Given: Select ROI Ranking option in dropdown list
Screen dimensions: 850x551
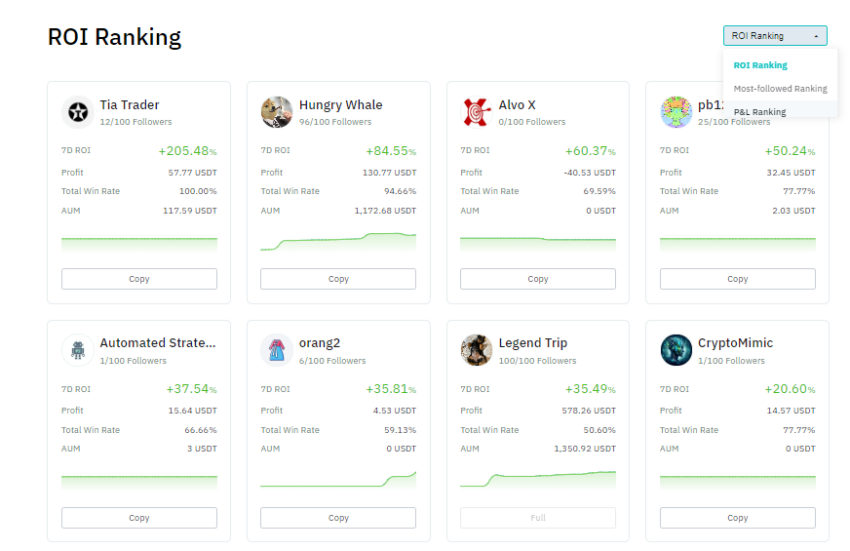Looking at the screenshot, I should click(760, 65).
